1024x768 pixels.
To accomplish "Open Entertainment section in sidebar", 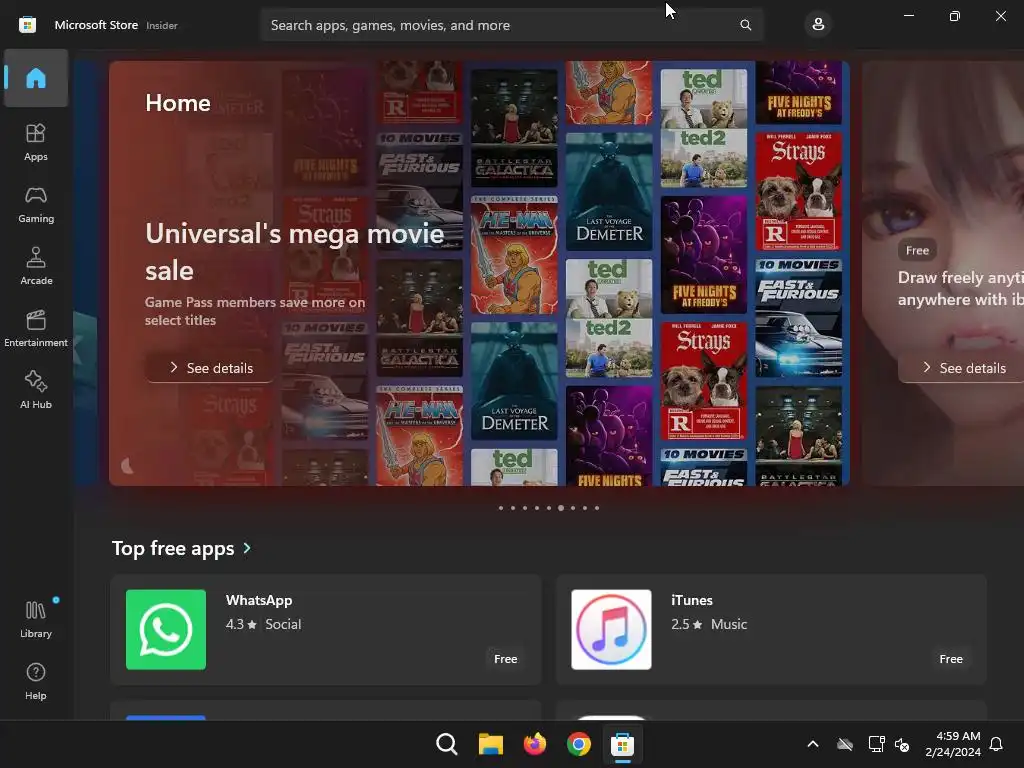I will click(36, 328).
